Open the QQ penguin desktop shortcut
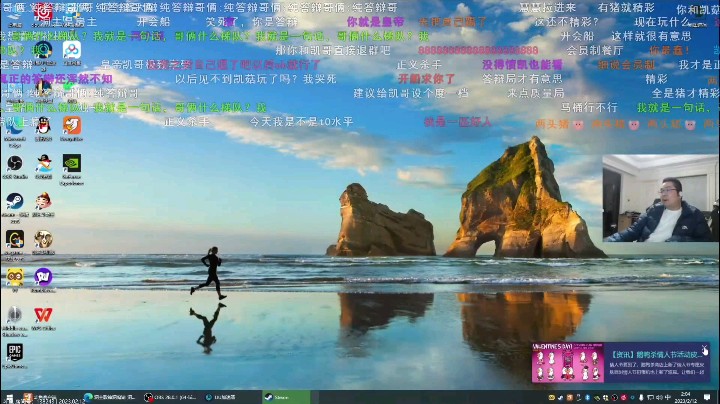 click(43, 128)
